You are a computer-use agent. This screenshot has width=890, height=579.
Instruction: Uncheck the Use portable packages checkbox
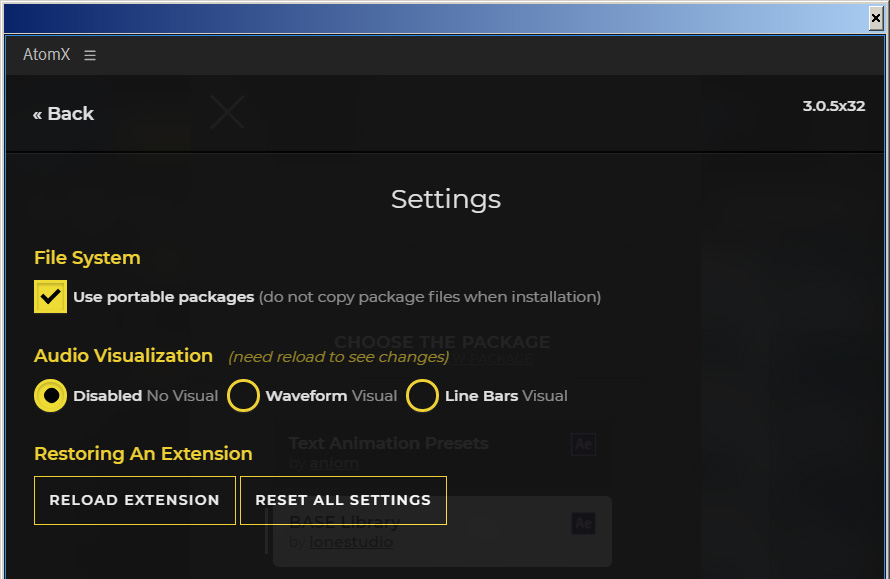pos(51,296)
